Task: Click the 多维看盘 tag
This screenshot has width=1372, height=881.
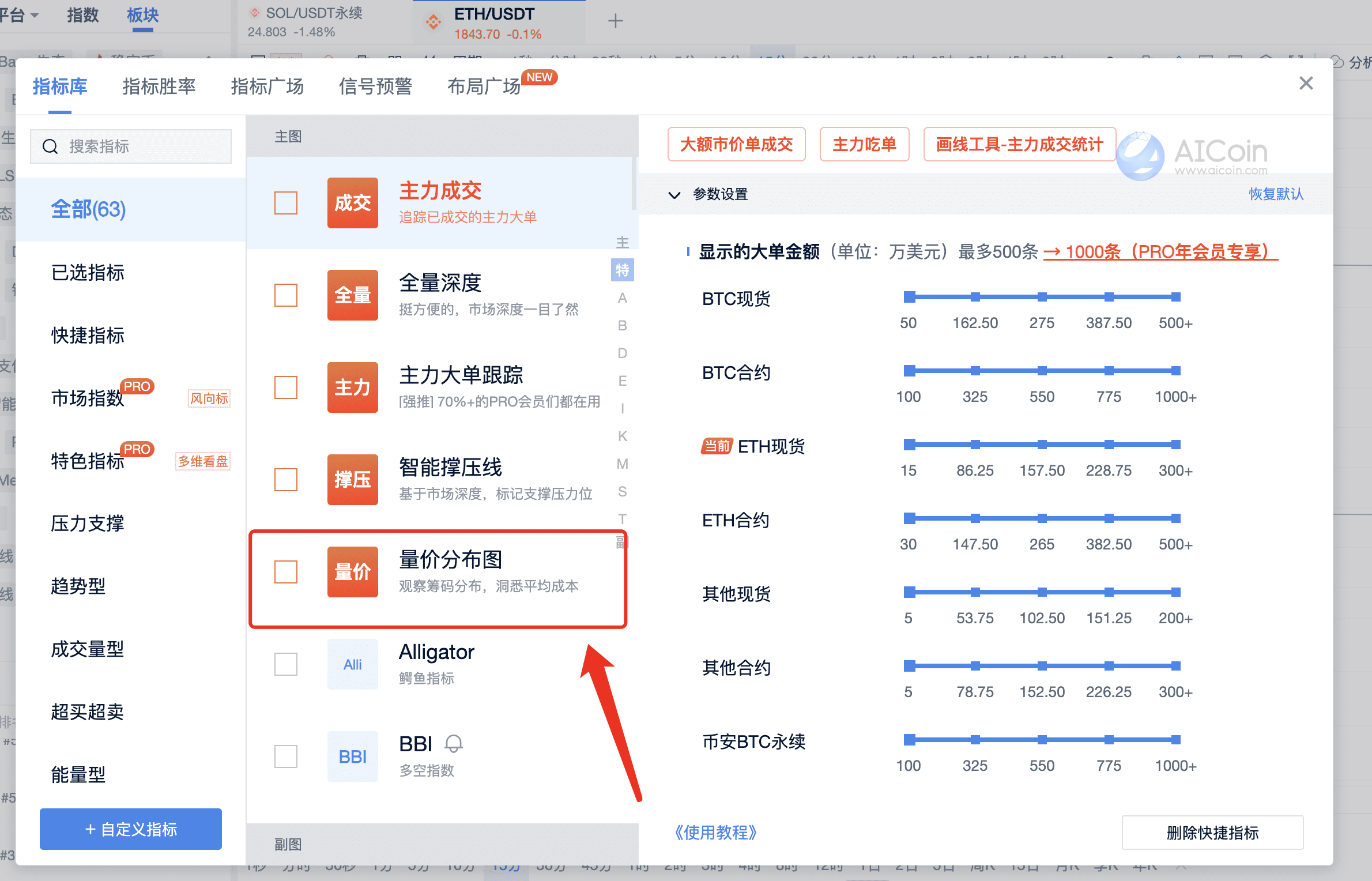Action: point(203,461)
